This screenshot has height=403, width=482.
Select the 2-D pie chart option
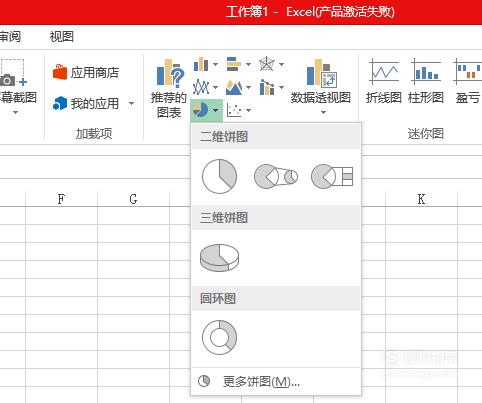[219, 176]
